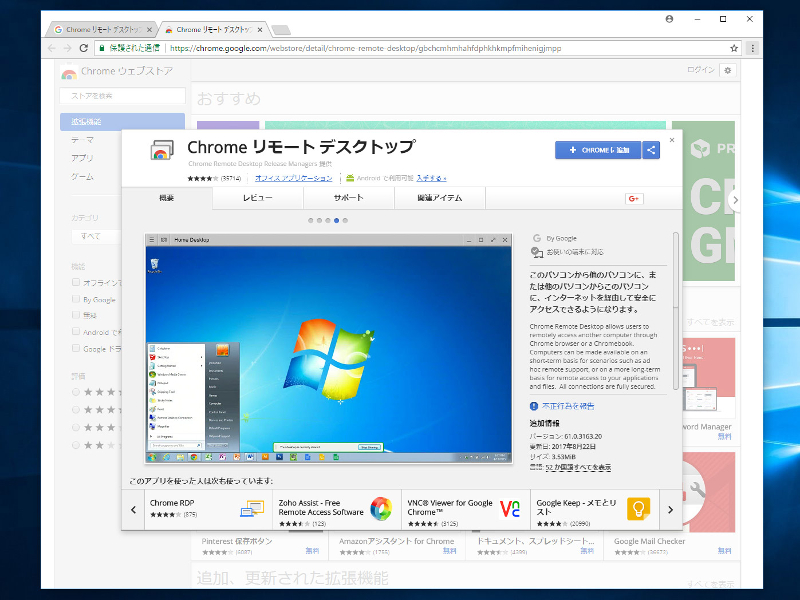Click the ストアを検索 search field

tap(122, 95)
